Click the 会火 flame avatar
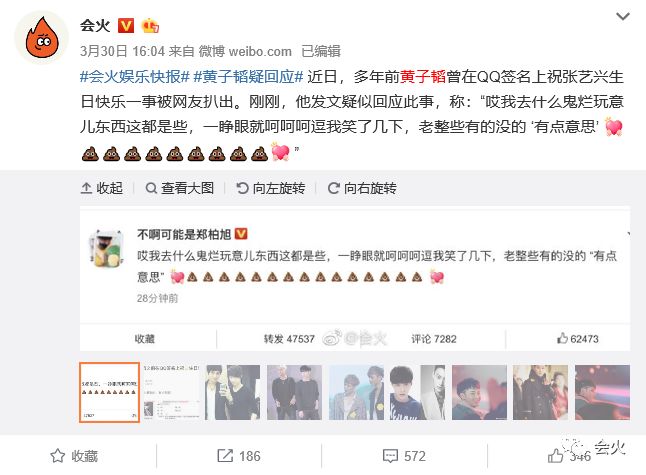This screenshot has width=646, height=475. 42,38
